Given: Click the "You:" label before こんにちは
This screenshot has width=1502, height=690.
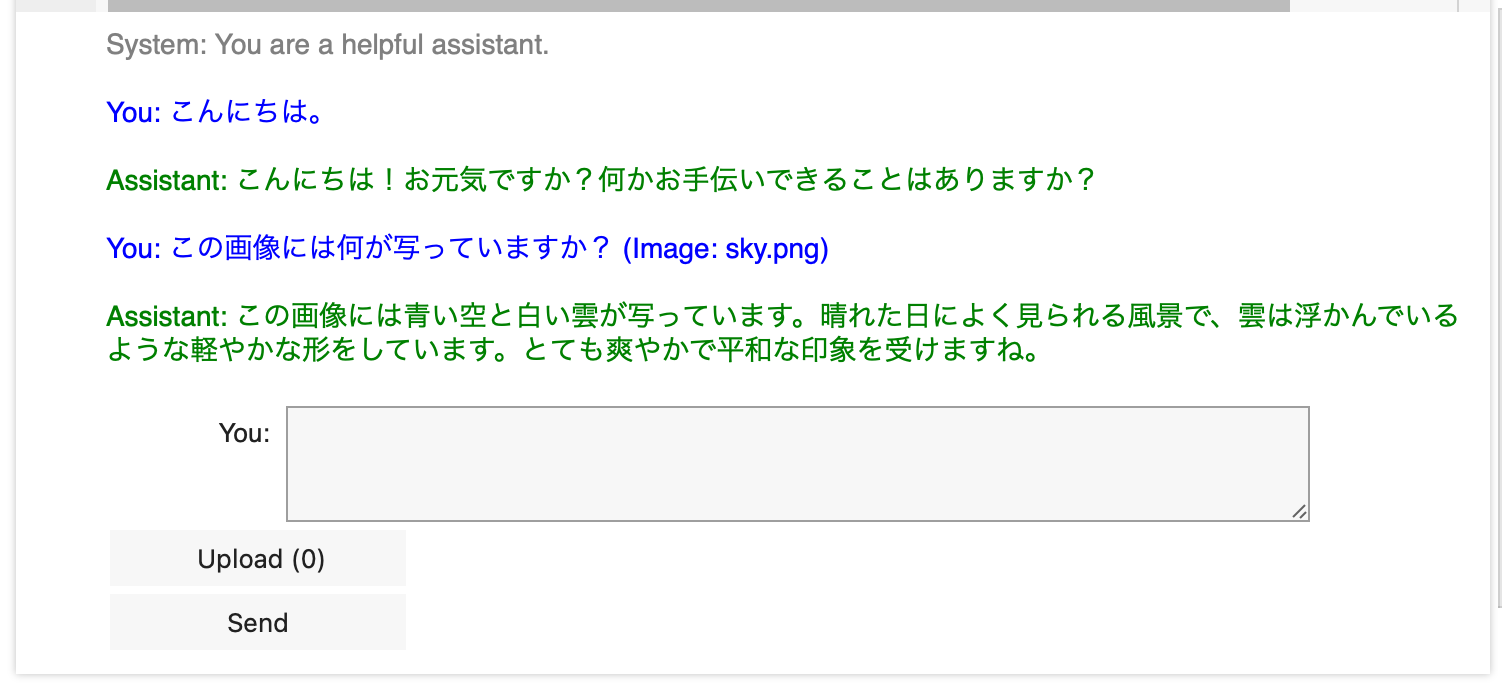Looking at the screenshot, I should point(134,112).
